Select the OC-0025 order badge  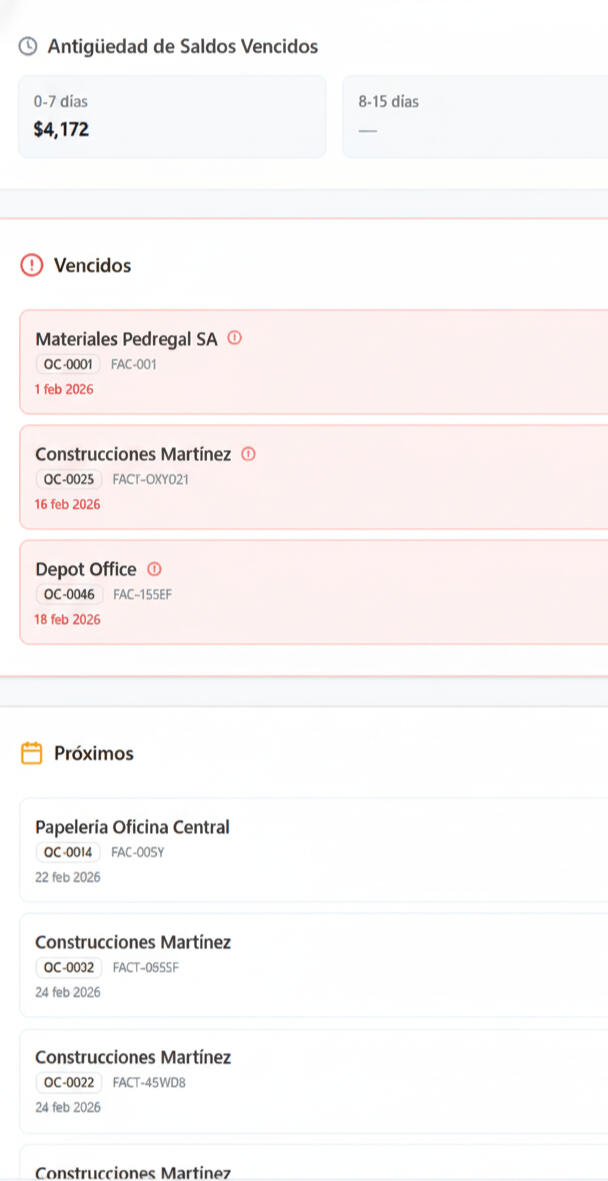coord(69,480)
